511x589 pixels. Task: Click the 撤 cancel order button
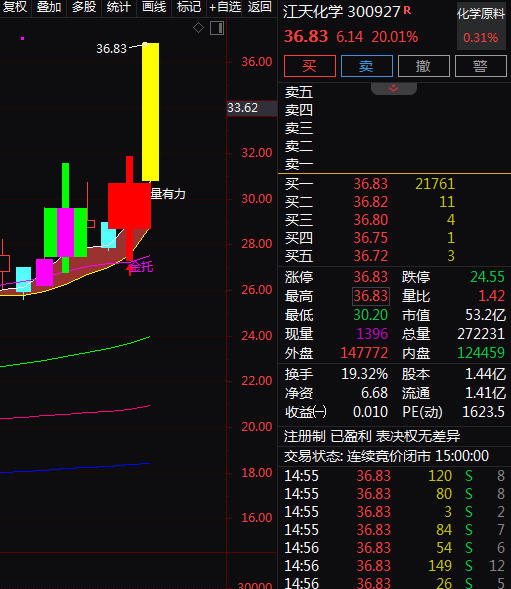[424, 66]
